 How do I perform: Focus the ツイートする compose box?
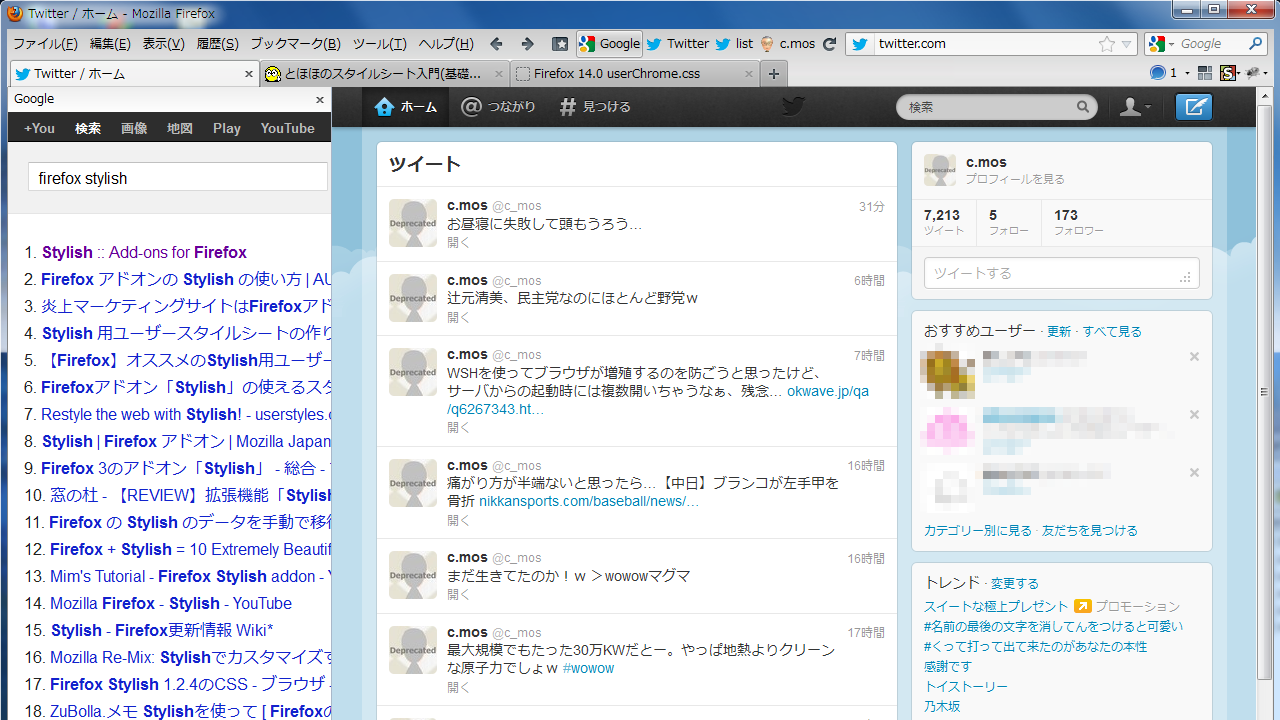point(1061,273)
